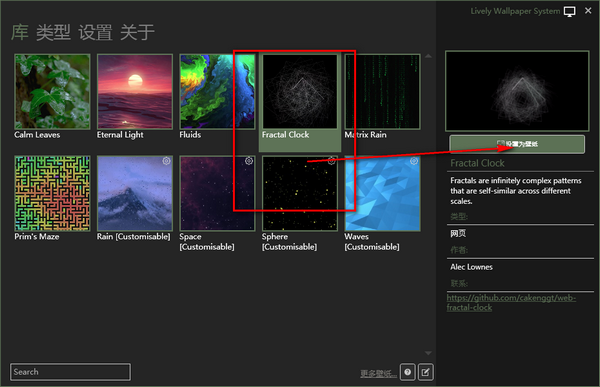Choose the Prim's Maze wallpaper thumbnail
Screen dimensions: 600x387
[52, 193]
